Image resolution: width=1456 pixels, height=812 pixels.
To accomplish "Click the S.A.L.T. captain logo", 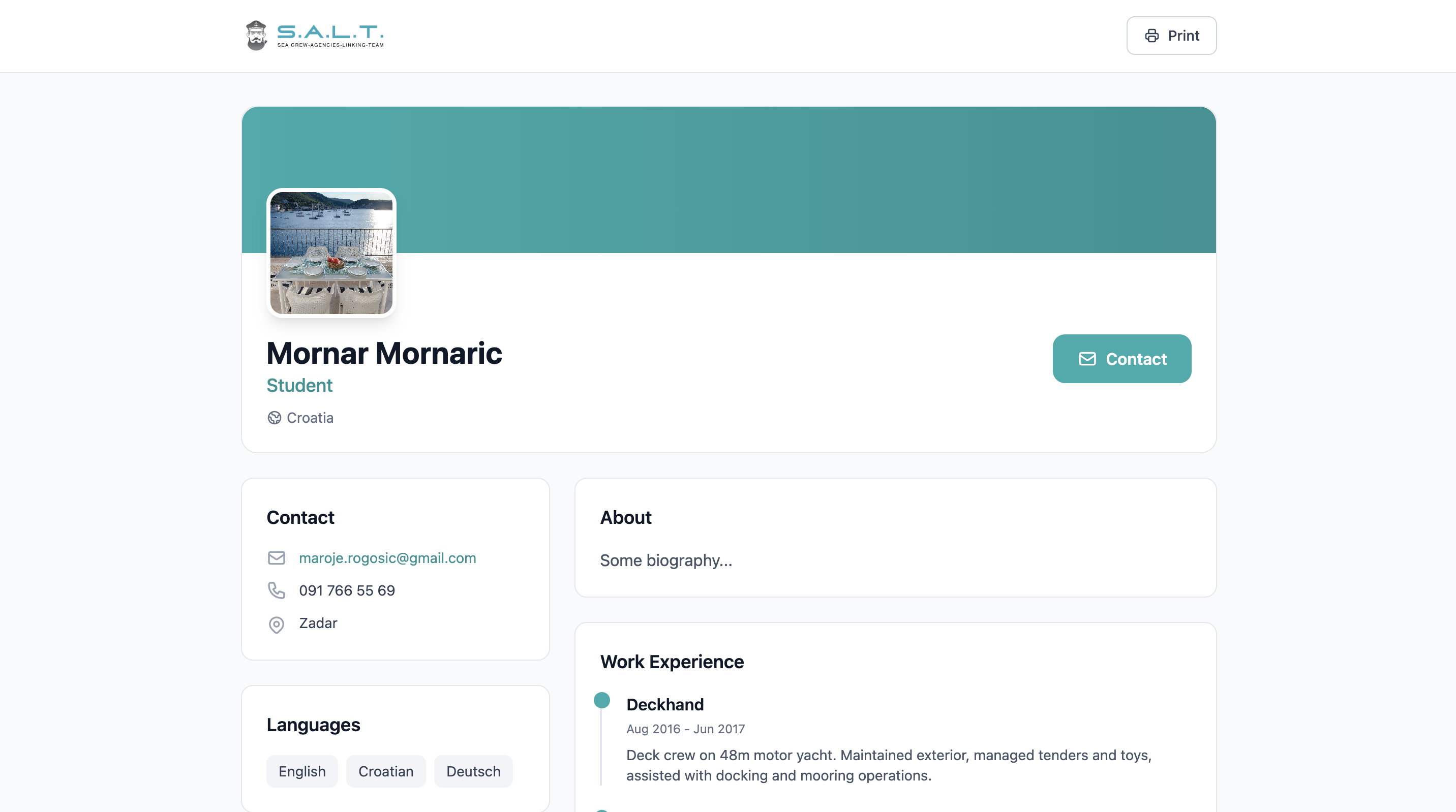I will (x=257, y=35).
